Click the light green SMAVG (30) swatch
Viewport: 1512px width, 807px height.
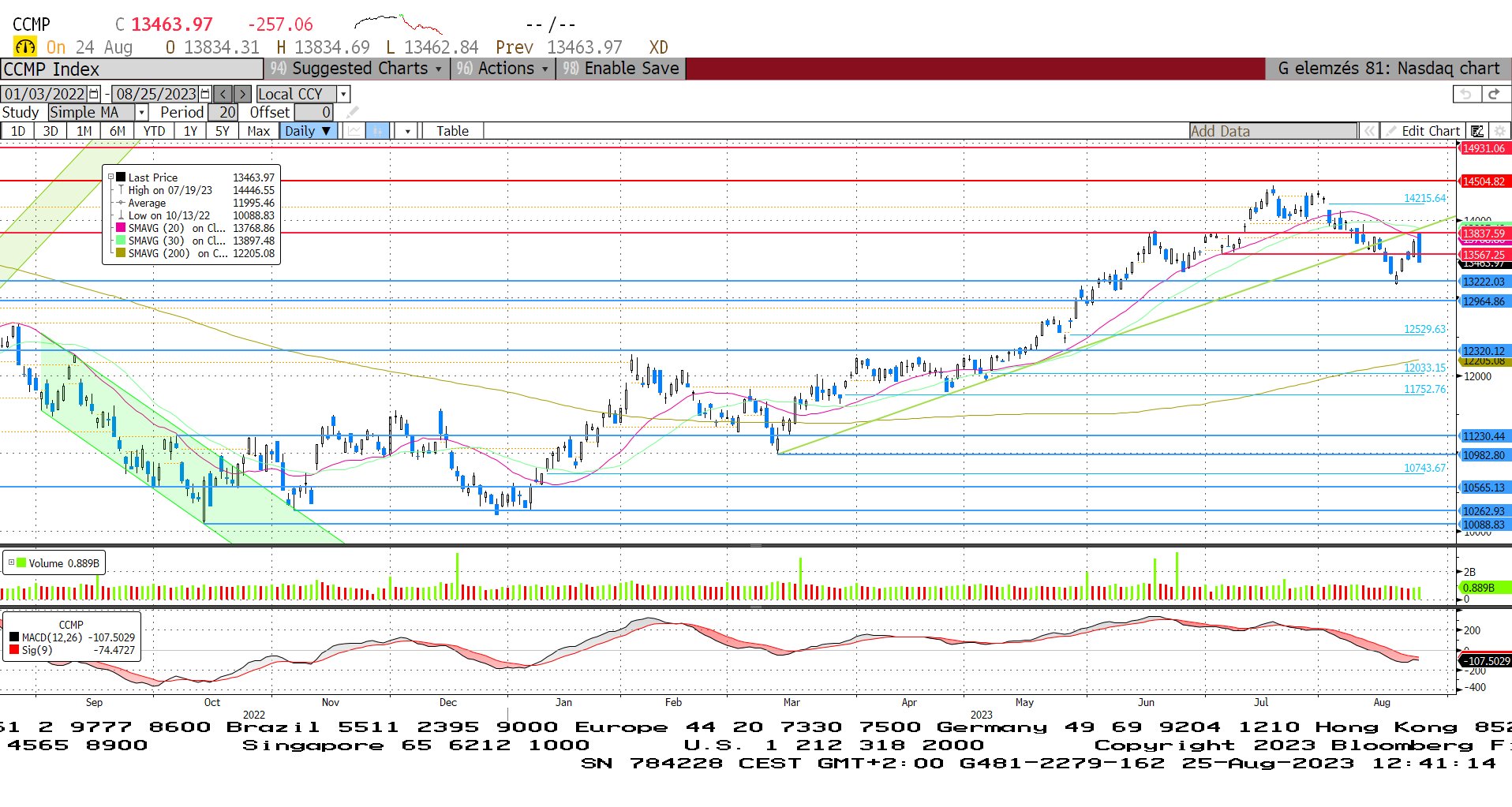click(121, 241)
